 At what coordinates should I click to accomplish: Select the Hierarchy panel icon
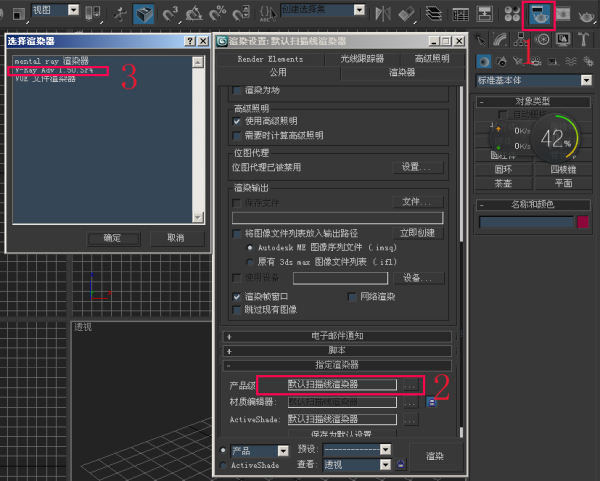(522, 40)
